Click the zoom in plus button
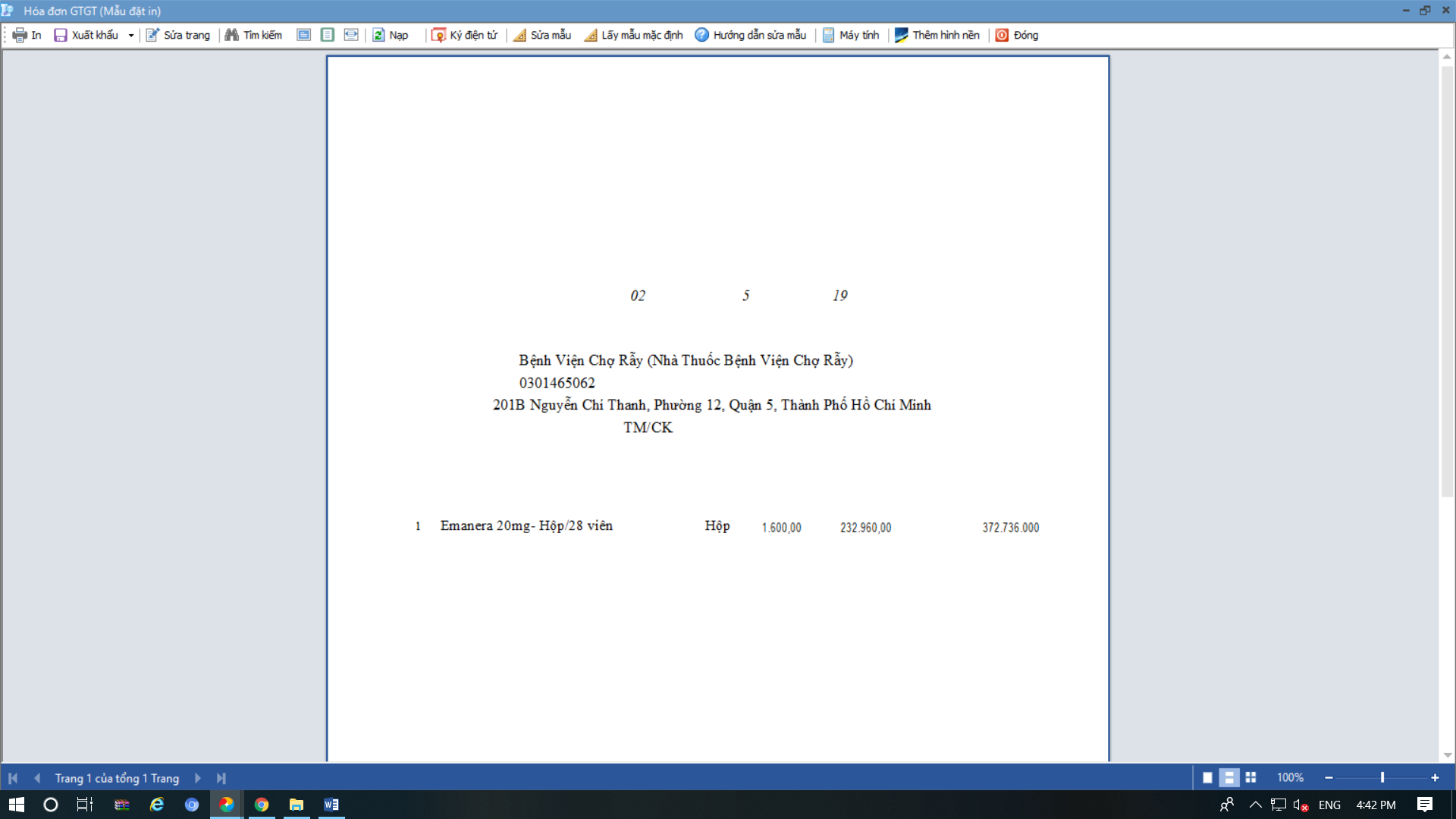The image size is (1456, 819). 1435,777
